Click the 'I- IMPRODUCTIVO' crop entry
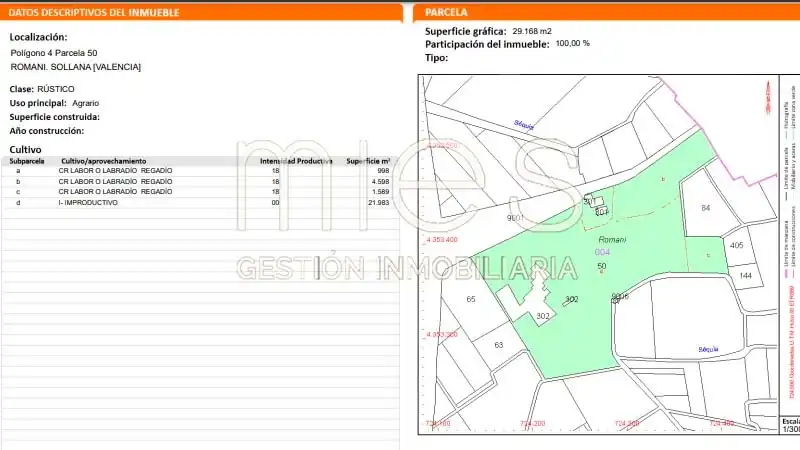This screenshot has height=450, width=800. 88,203
